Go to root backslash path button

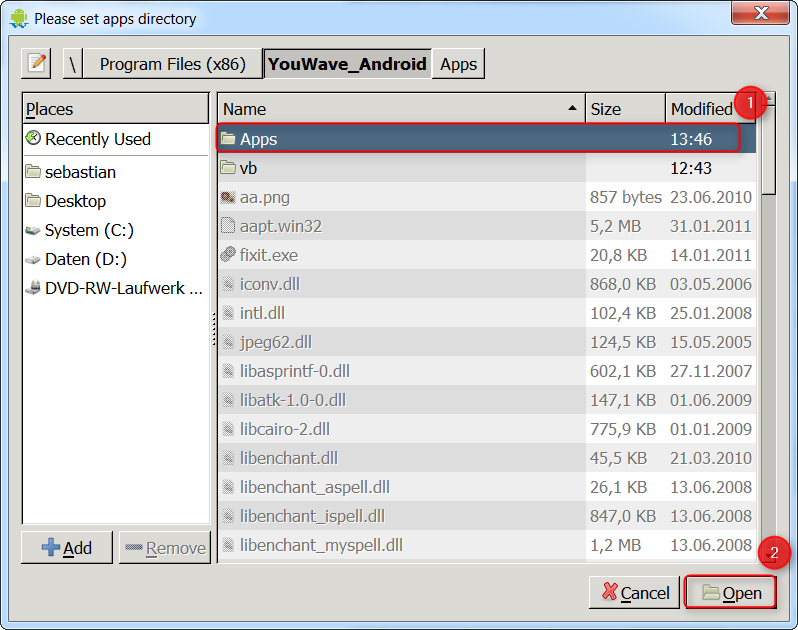pyautogui.click(x=73, y=64)
